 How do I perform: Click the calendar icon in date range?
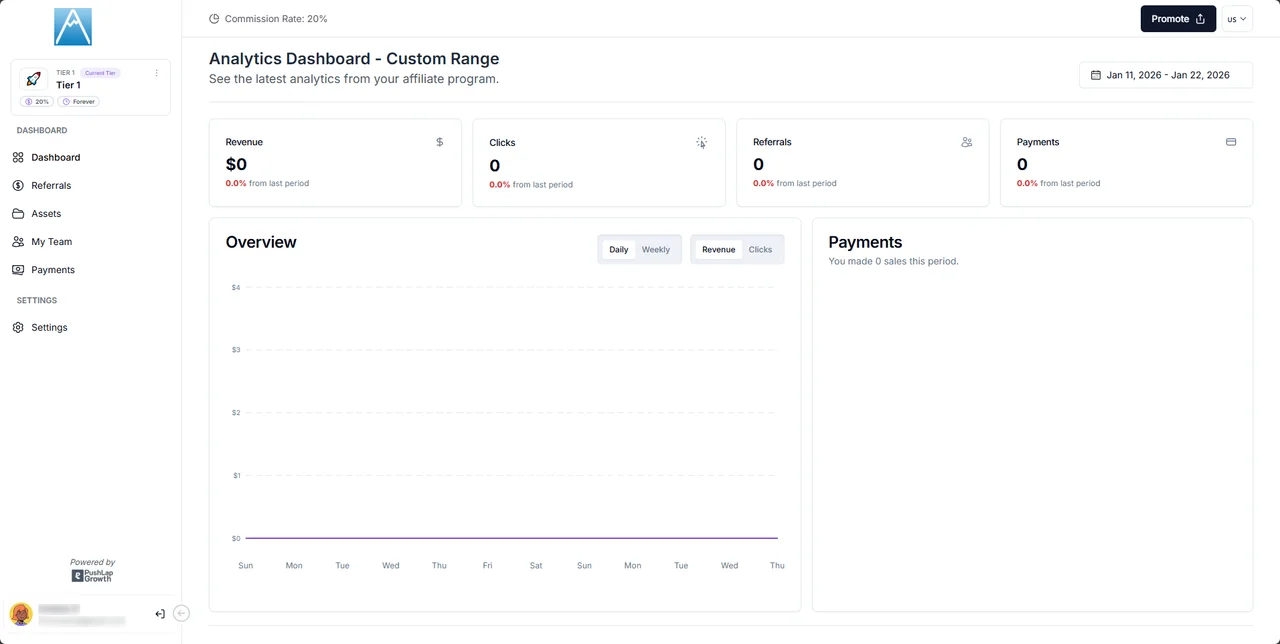(x=1095, y=75)
